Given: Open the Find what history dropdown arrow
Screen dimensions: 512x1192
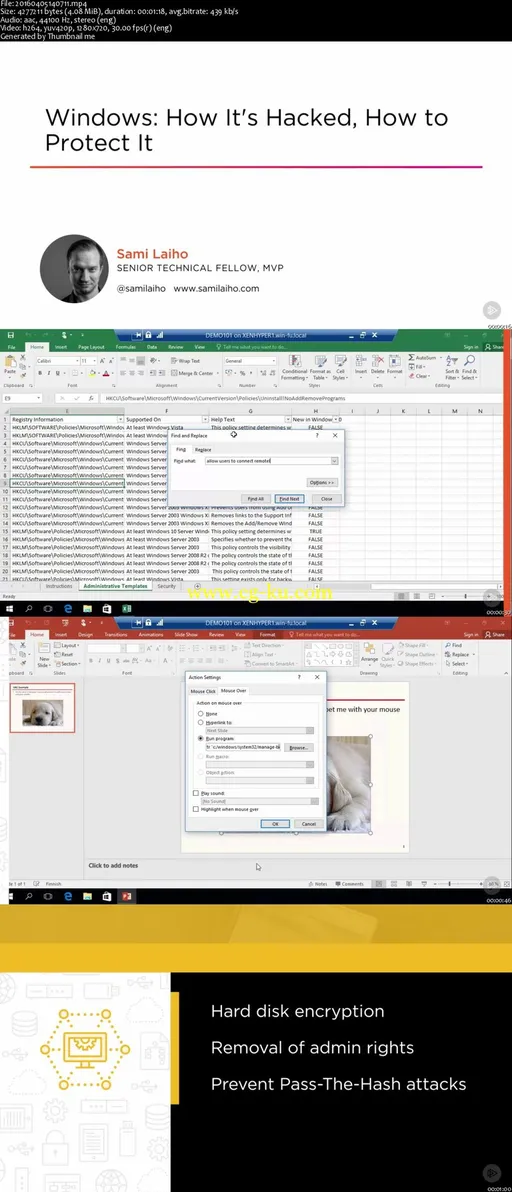Looking at the screenshot, I should point(334,461).
